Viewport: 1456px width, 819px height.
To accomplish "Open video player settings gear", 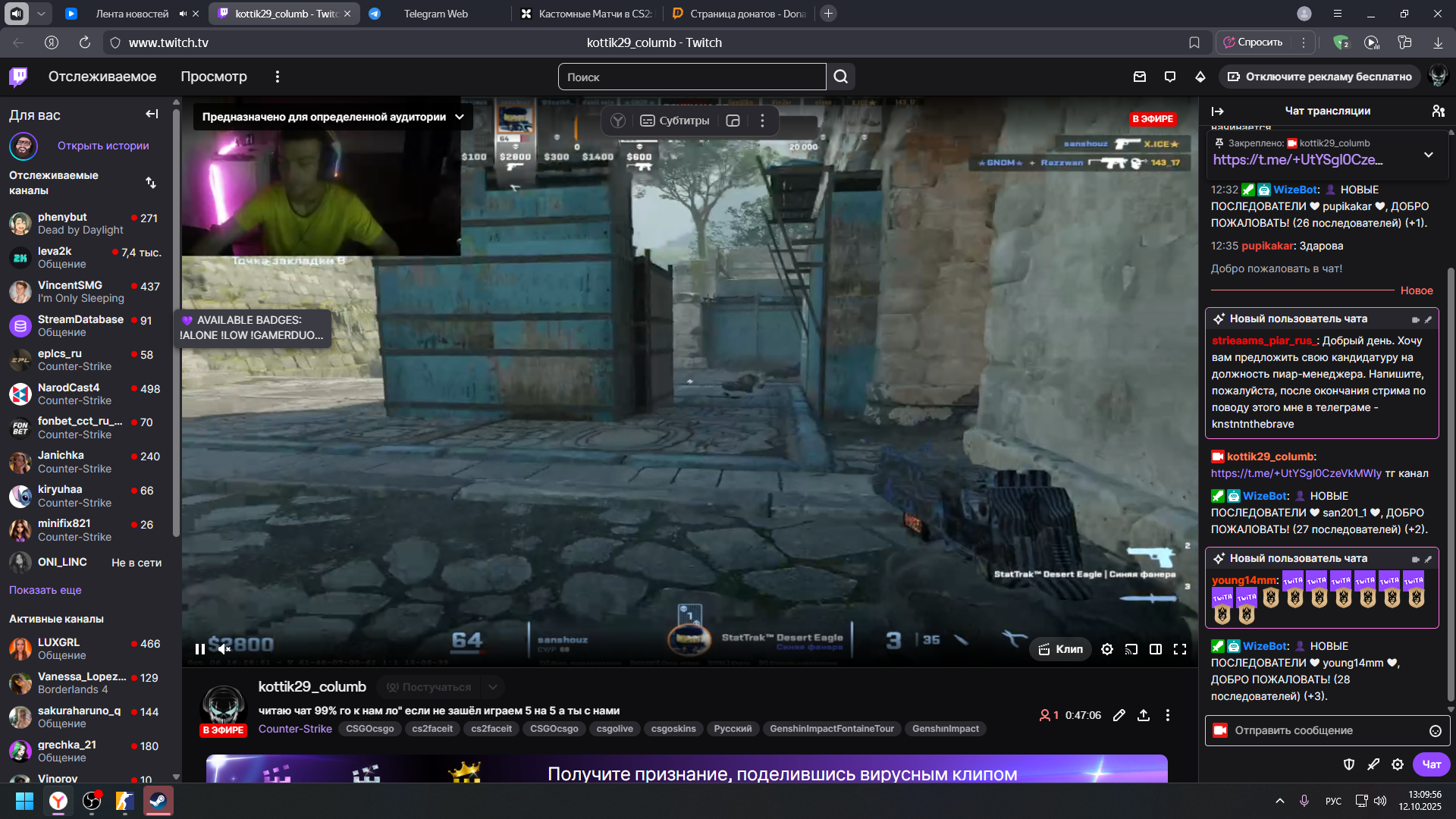I will click(1107, 649).
